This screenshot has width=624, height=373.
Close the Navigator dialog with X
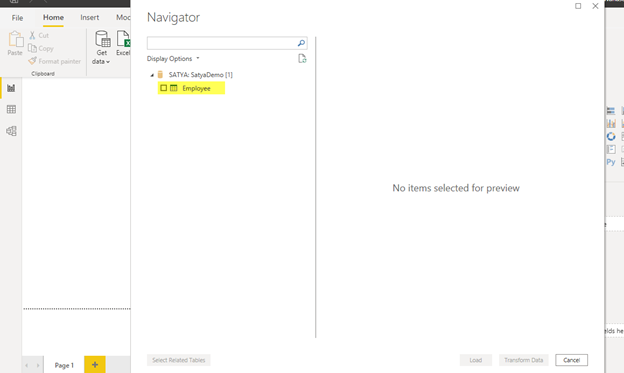point(595,6)
